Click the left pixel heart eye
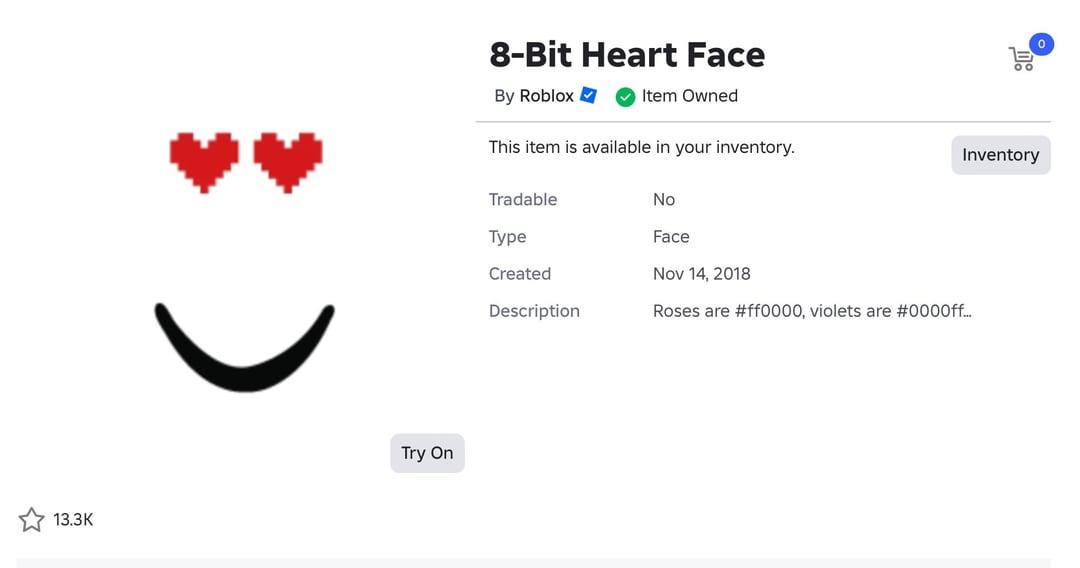This screenshot has height=568, width=1080. (x=204, y=161)
